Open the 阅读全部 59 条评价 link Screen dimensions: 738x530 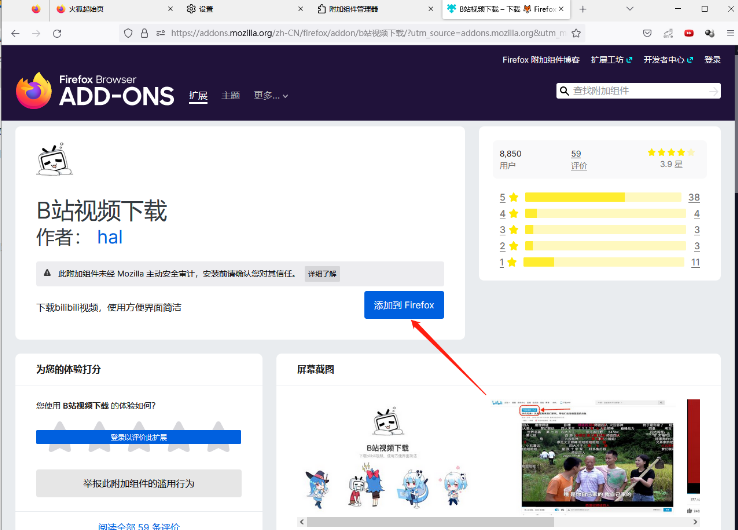139,526
